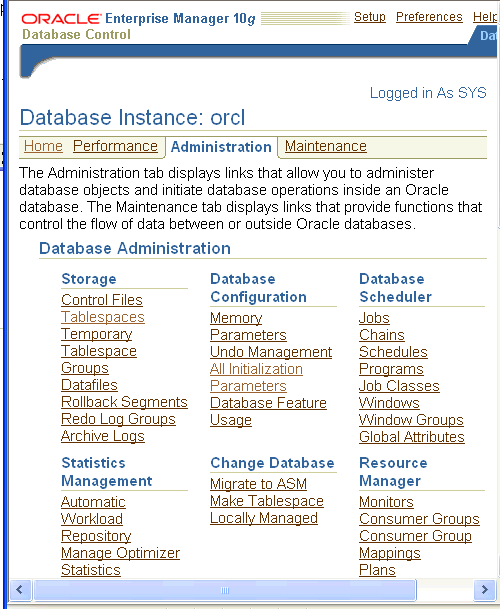Open Make Tablespace Locally Managed link
The width and height of the screenshot is (500, 609).
[267, 510]
